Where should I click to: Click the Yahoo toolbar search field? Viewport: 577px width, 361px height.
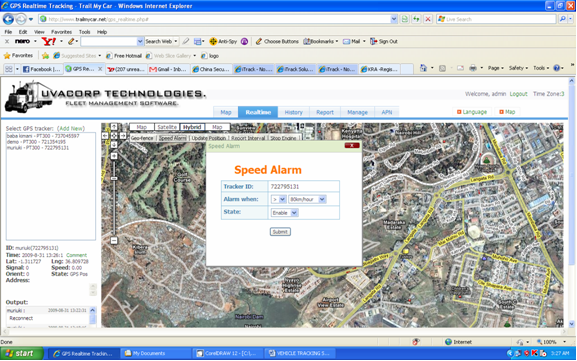point(109,41)
